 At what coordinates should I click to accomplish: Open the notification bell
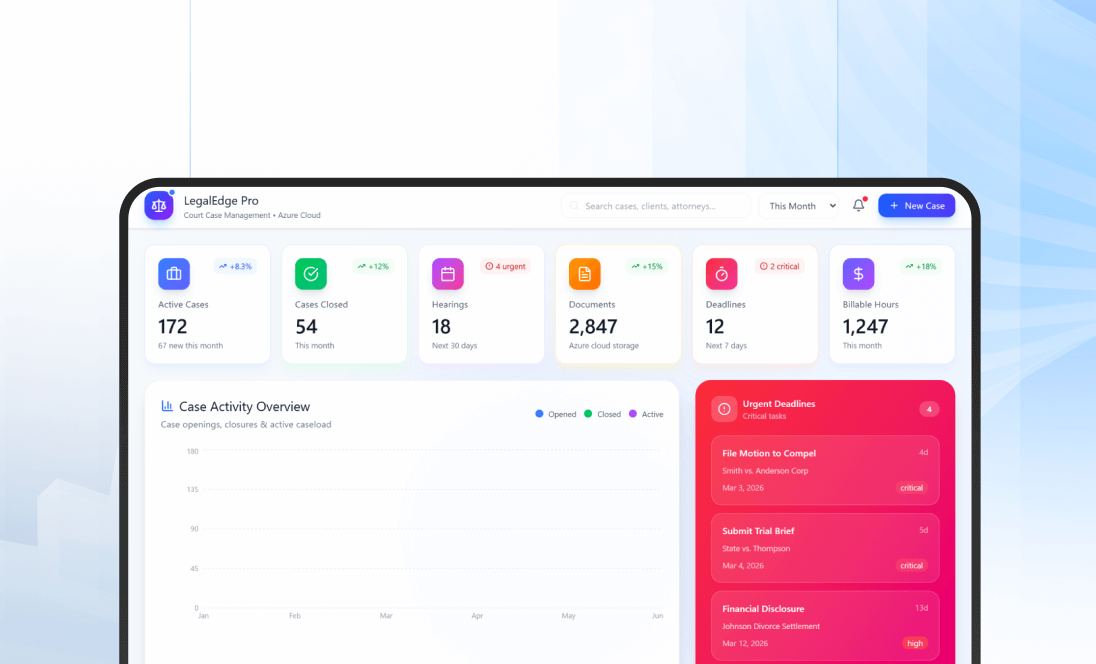tap(858, 205)
